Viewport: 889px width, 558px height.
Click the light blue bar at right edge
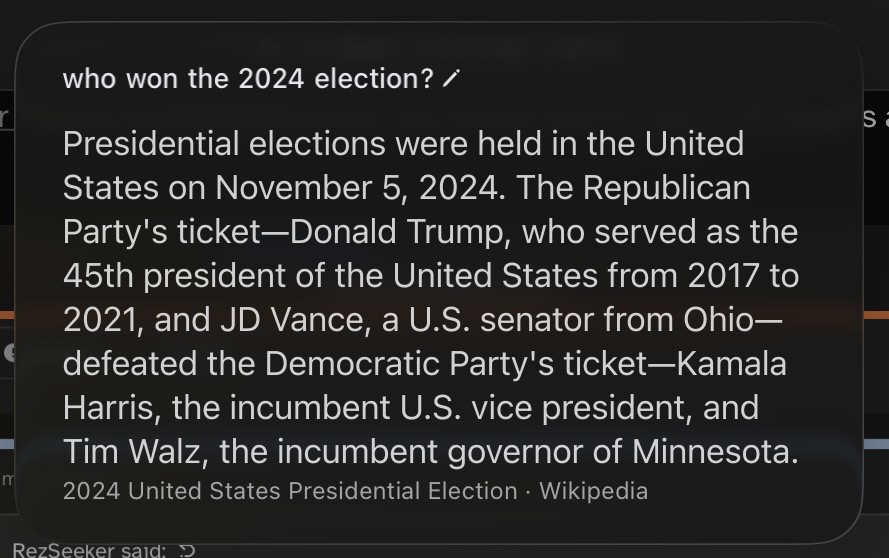(x=876, y=445)
